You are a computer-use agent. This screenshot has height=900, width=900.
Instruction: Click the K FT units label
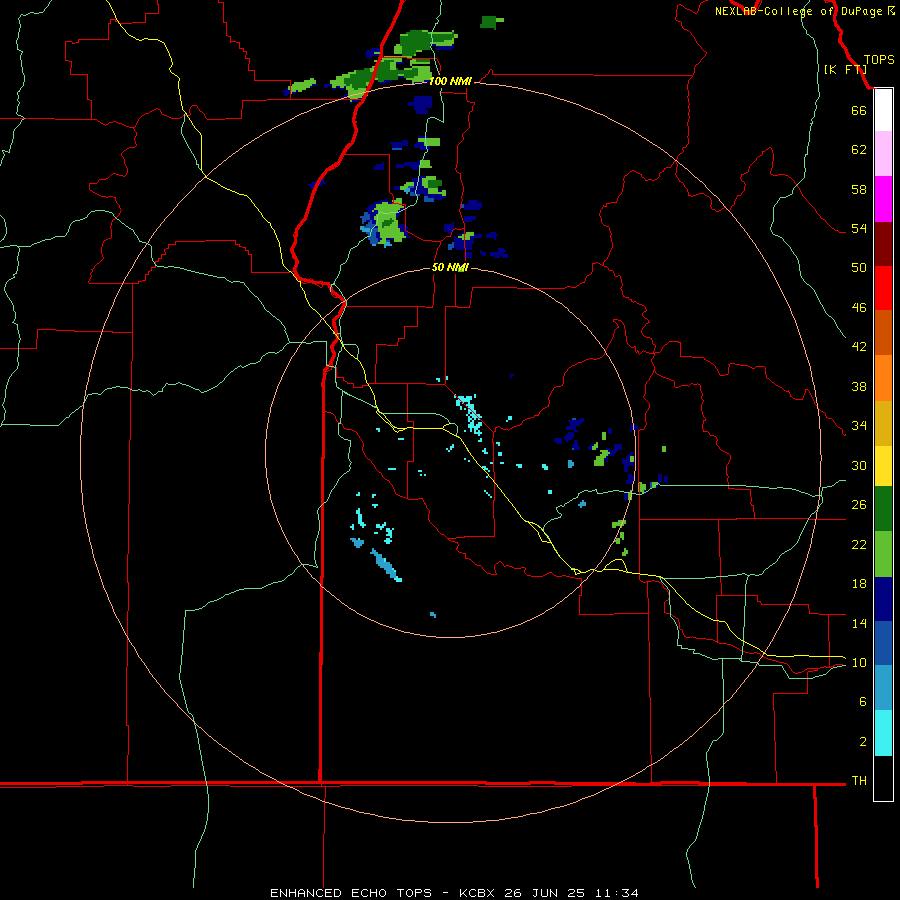click(x=845, y=69)
